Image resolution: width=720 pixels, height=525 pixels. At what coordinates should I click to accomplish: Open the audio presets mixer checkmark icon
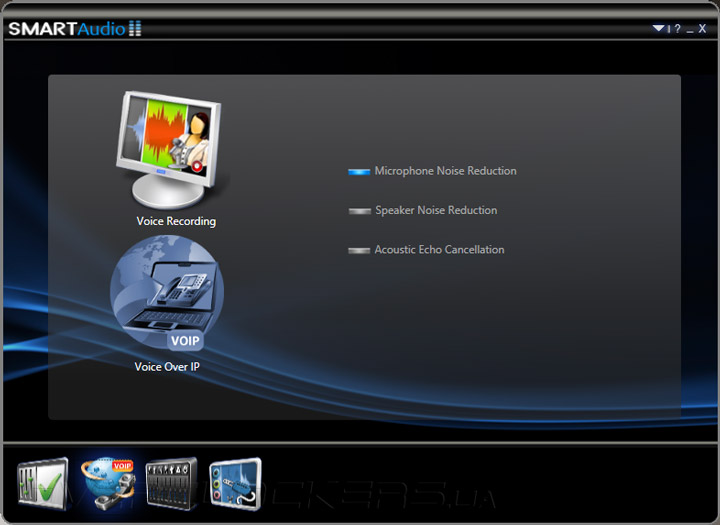[x=43, y=484]
